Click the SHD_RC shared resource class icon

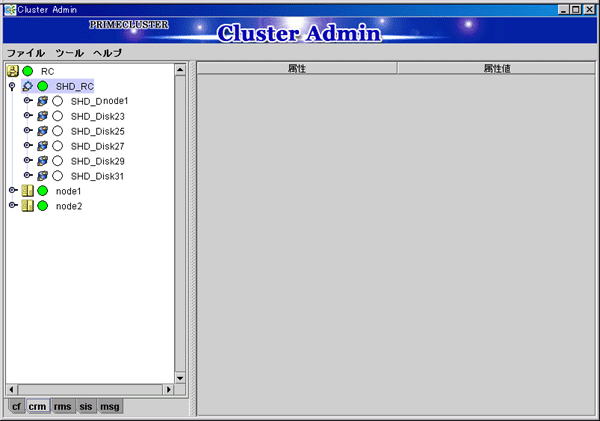point(28,86)
